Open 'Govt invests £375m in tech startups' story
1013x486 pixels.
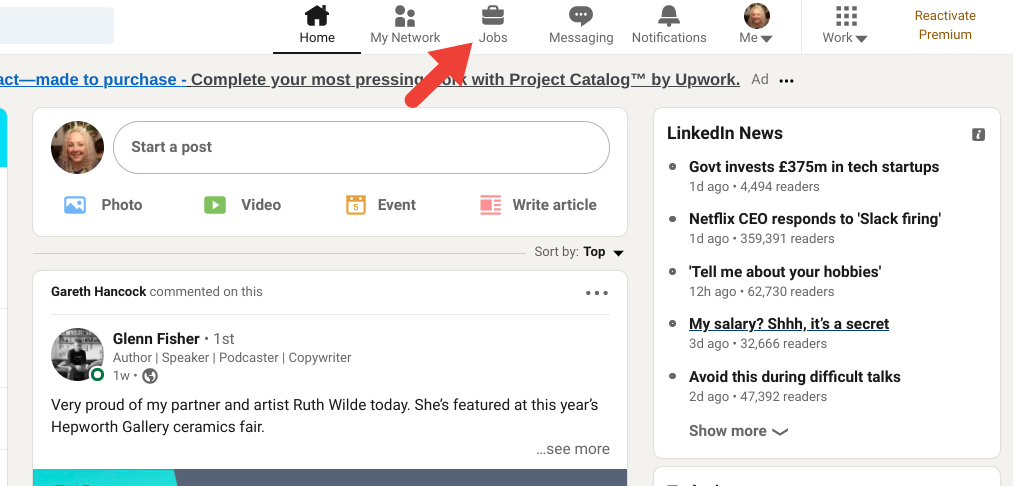pos(814,167)
